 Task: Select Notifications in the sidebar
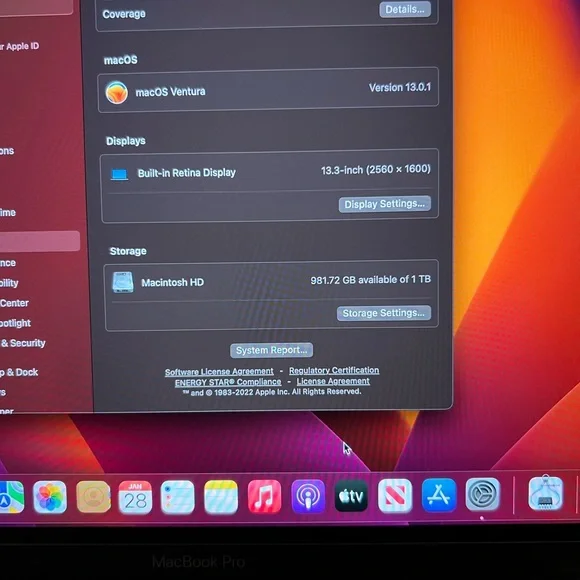(7, 151)
